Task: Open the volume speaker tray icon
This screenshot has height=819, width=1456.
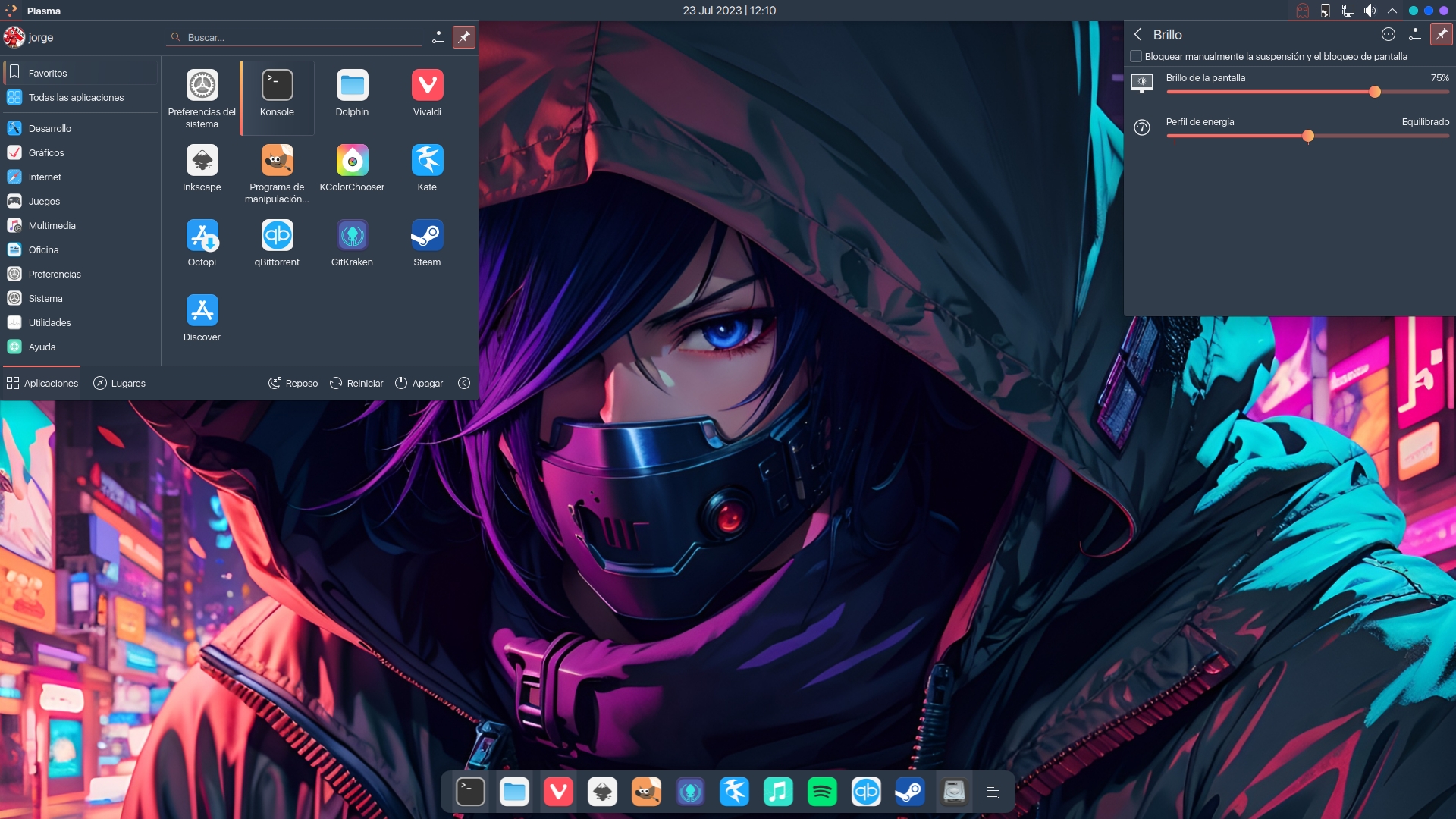Action: pos(1370,11)
